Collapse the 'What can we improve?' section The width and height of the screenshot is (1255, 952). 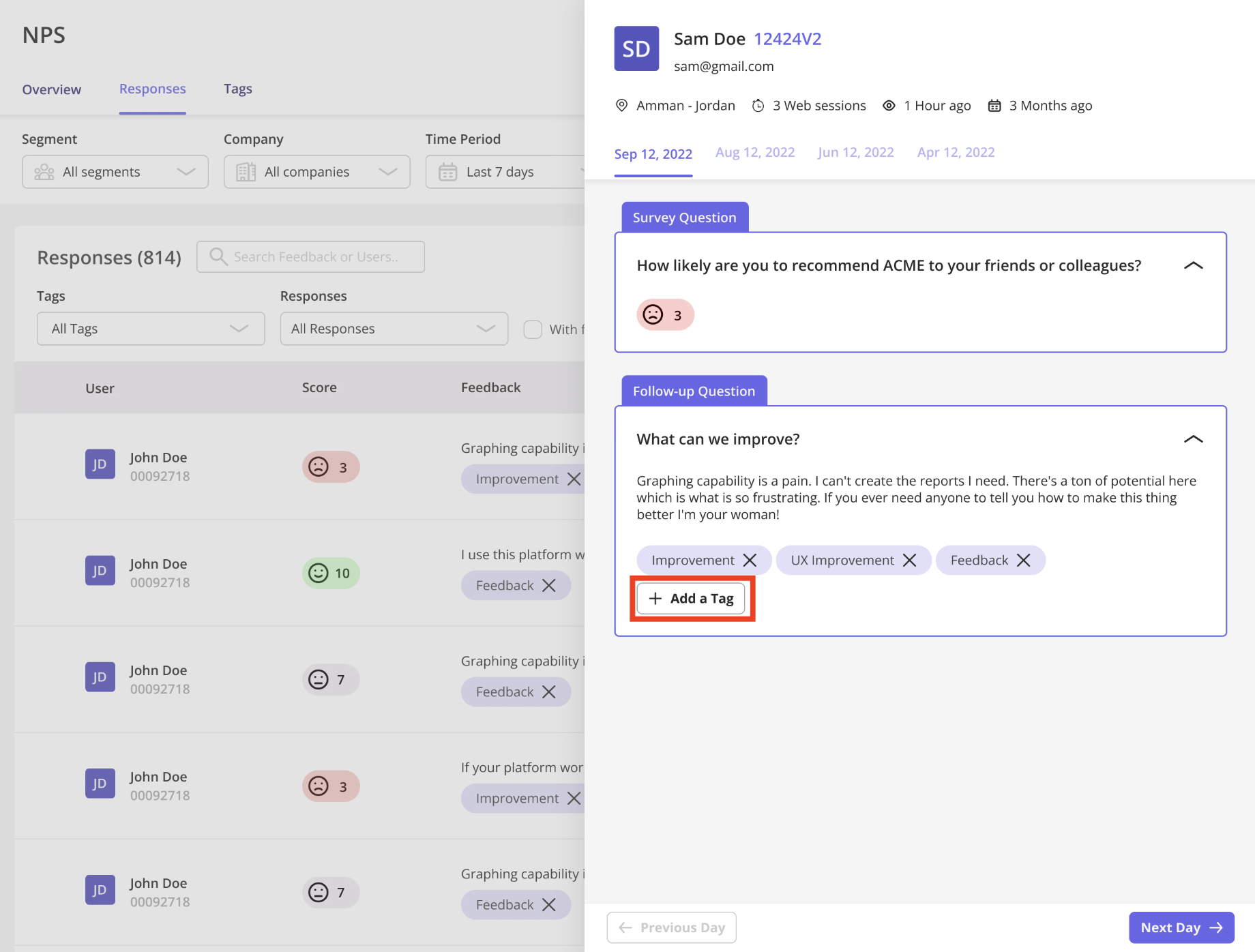click(1193, 439)
